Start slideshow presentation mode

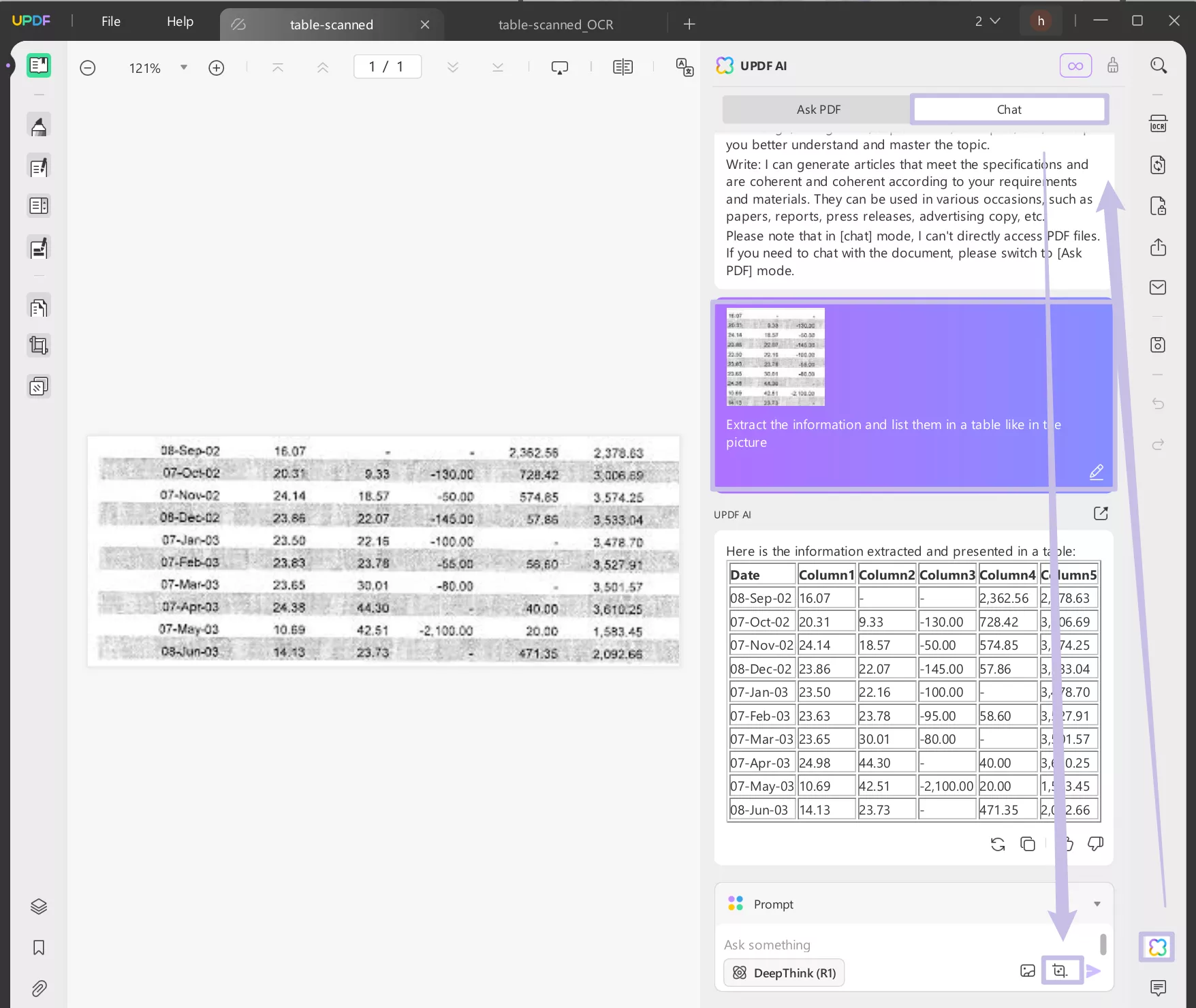click(x=560, y=67)
